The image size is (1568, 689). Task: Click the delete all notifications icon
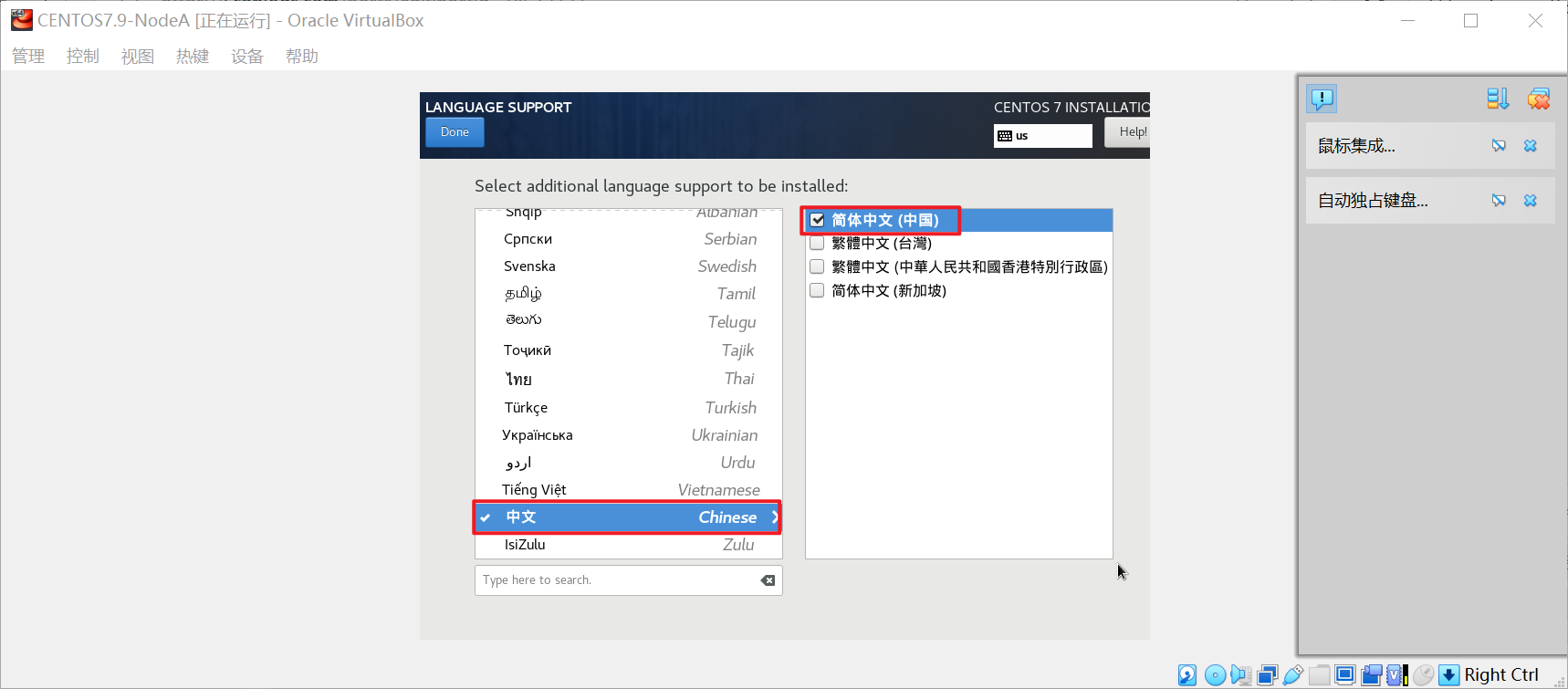tap(1539, 99)
